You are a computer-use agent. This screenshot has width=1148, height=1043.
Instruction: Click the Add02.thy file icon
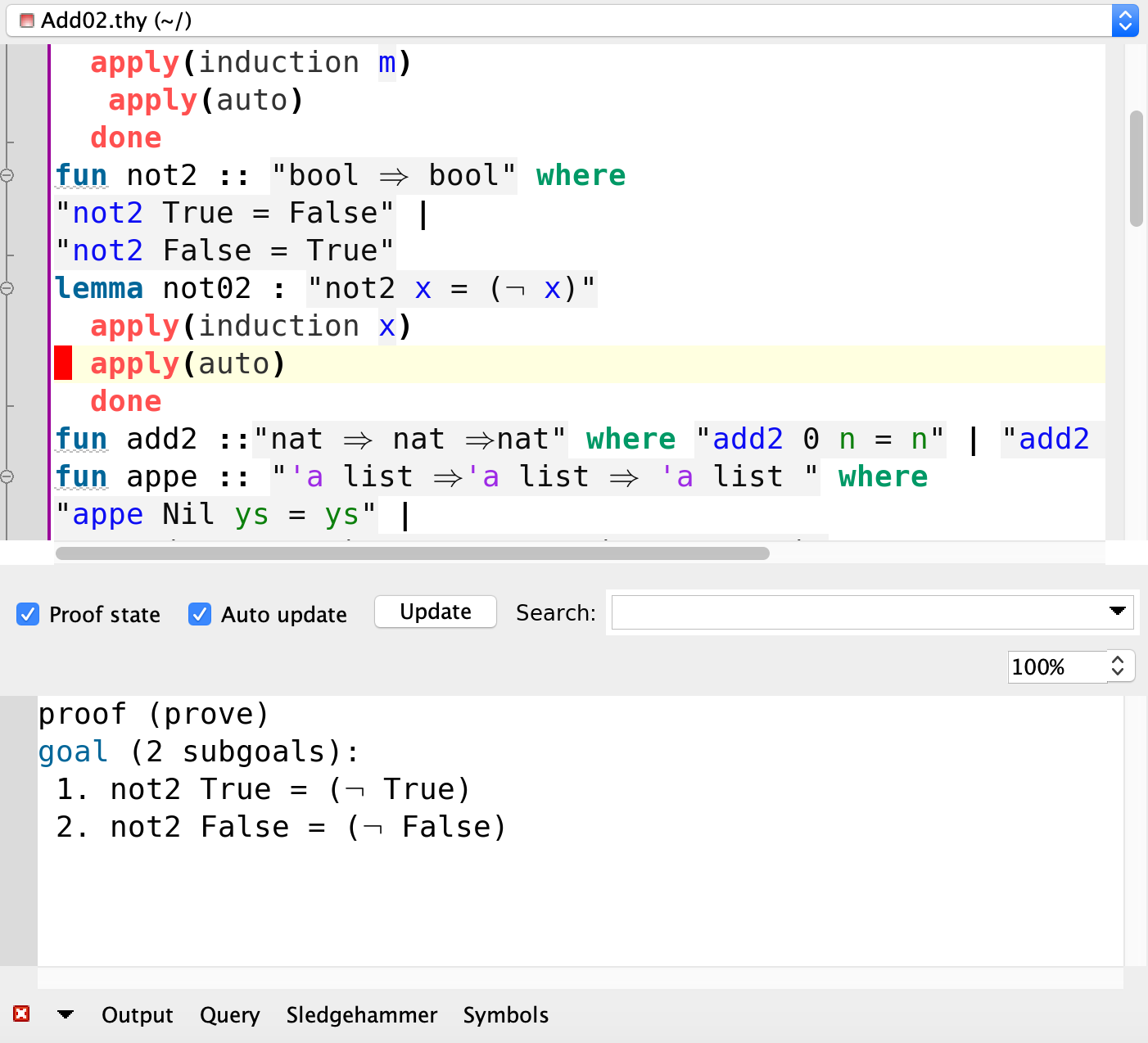click(27, 20)
